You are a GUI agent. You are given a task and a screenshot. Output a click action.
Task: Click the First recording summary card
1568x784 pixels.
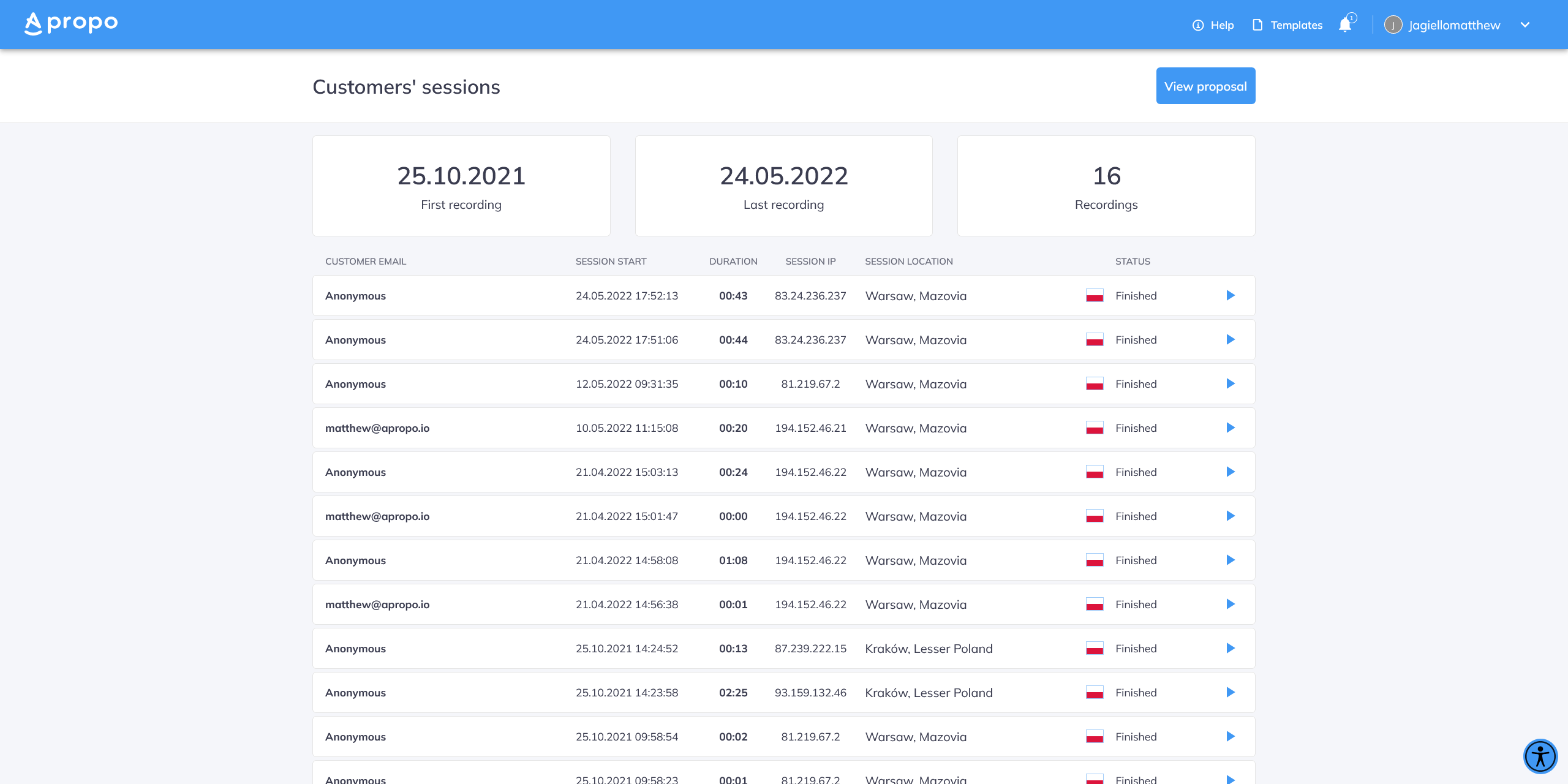coord(461,185)
